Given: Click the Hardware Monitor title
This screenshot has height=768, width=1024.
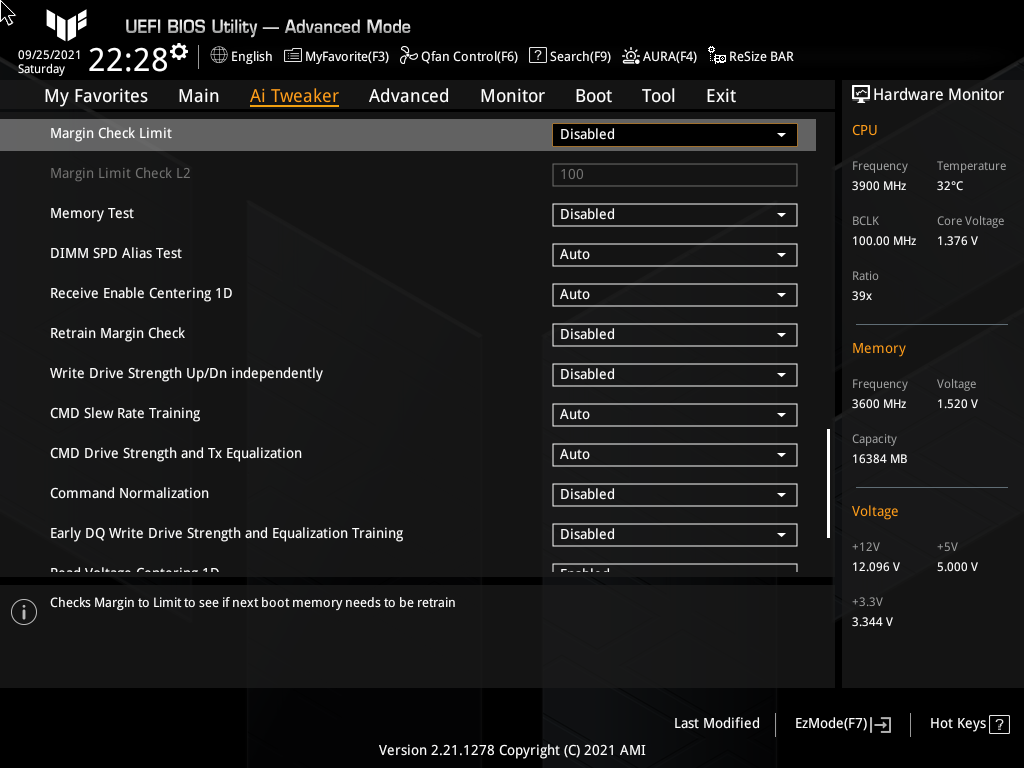Looking at the screenshot, I should tap(938, 95).
